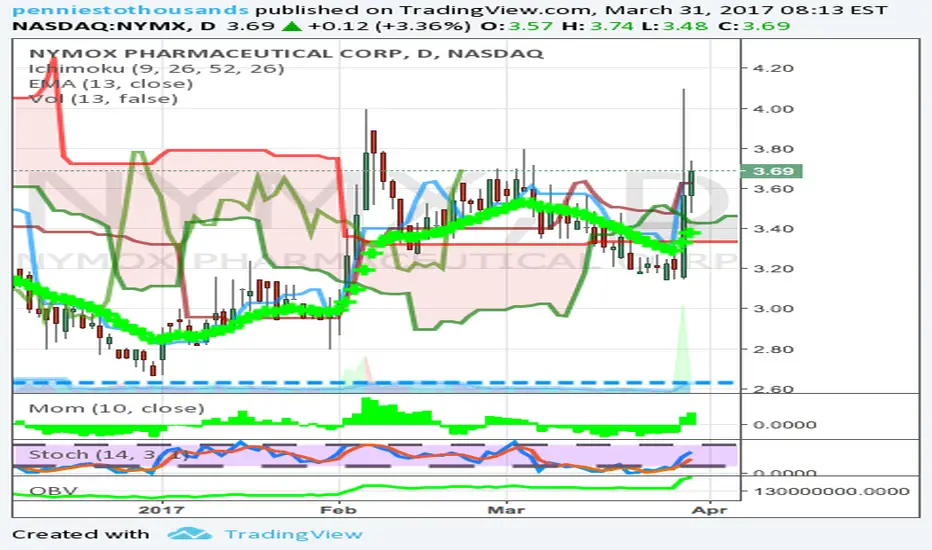Viewport: 932px width, 550px height.
Task: Click the TradingView cloud logo icon
Action: click(x=190, y=533)
